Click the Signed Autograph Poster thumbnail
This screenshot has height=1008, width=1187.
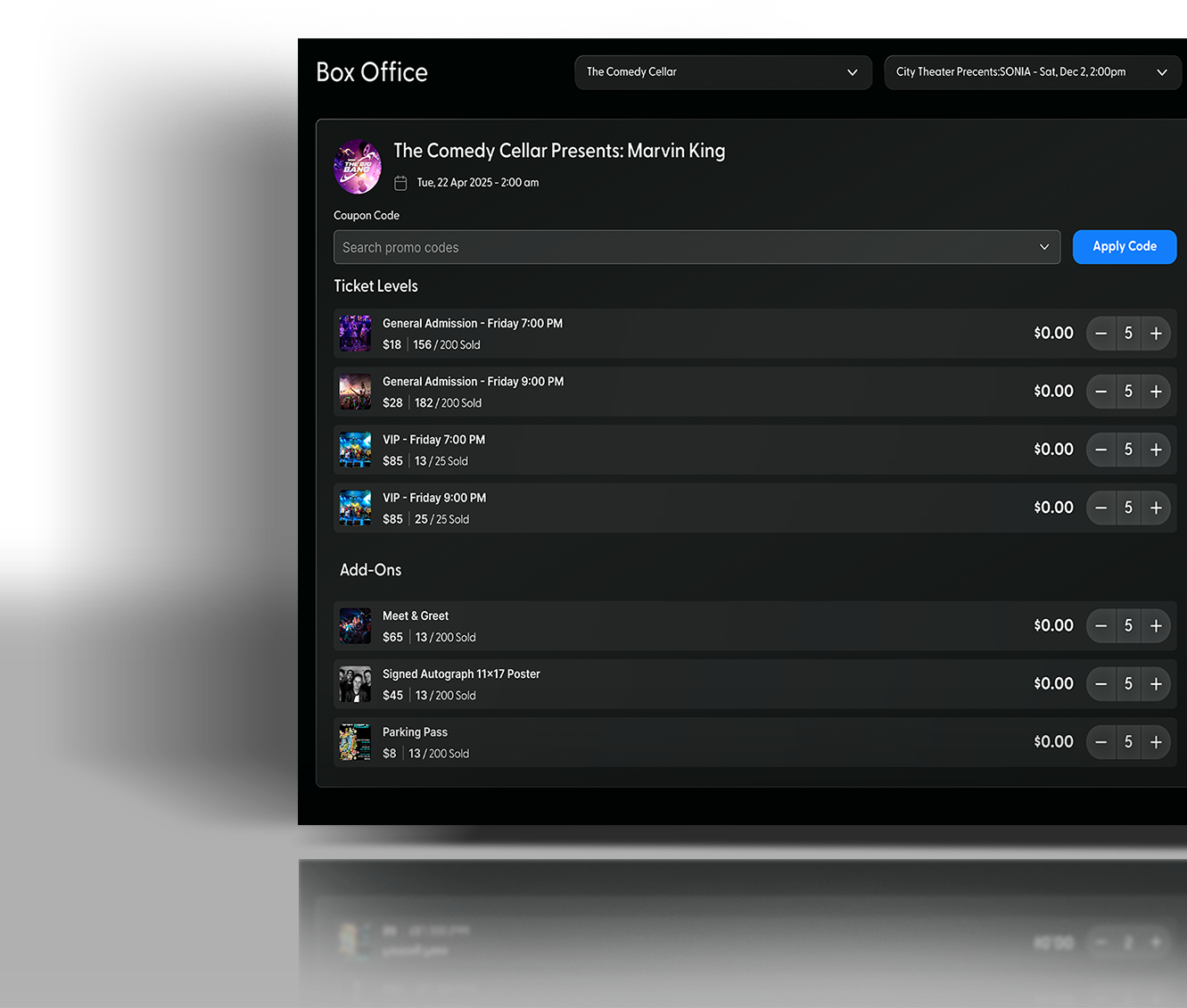[x=355, y=684]
